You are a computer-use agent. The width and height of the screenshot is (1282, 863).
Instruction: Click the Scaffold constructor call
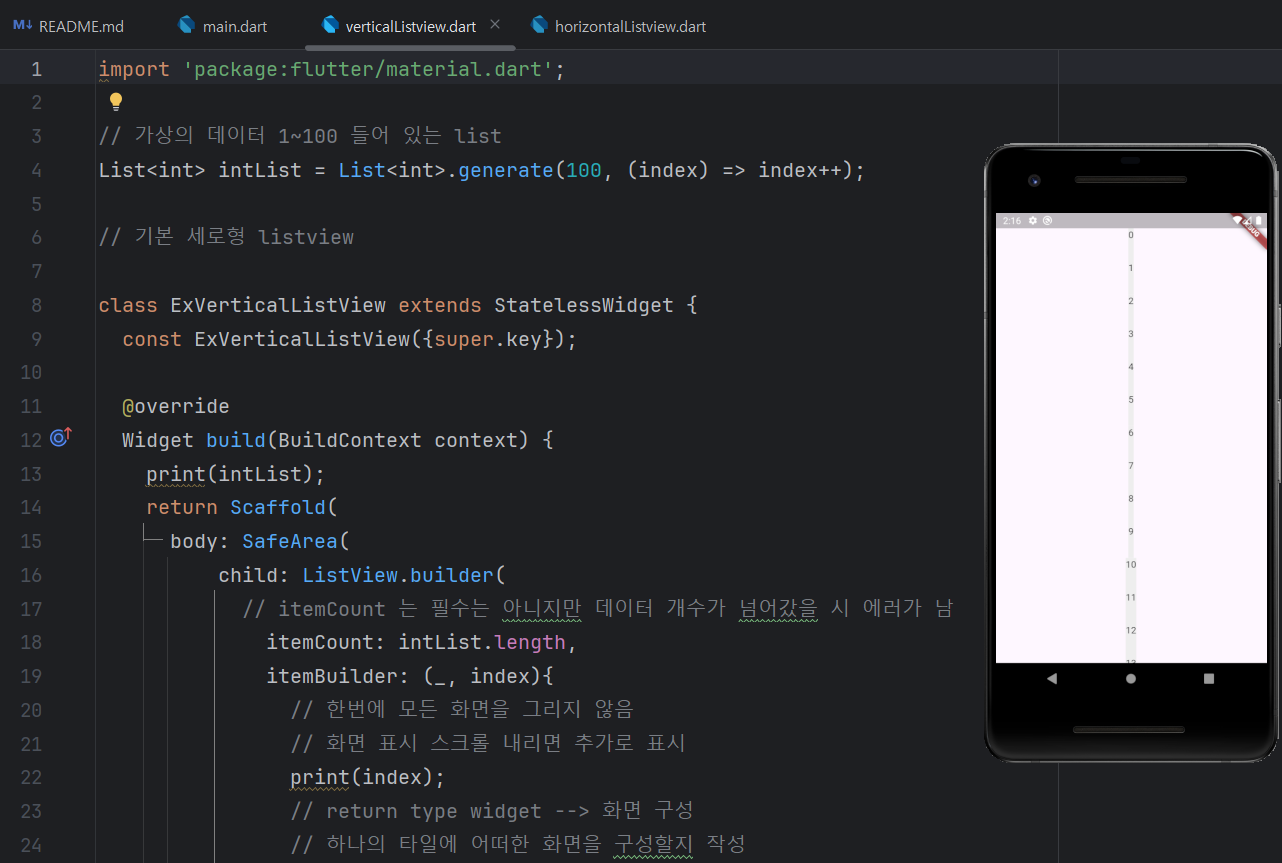pos(278,507)
